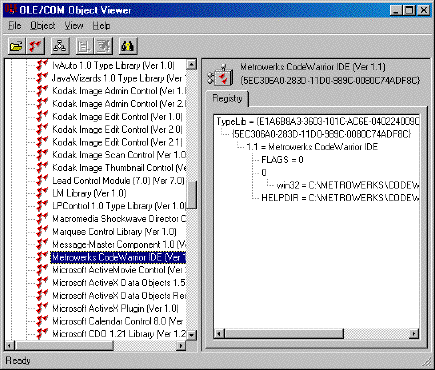
Task: Switch to the Registry tab
Action: (x=227, y=99)
